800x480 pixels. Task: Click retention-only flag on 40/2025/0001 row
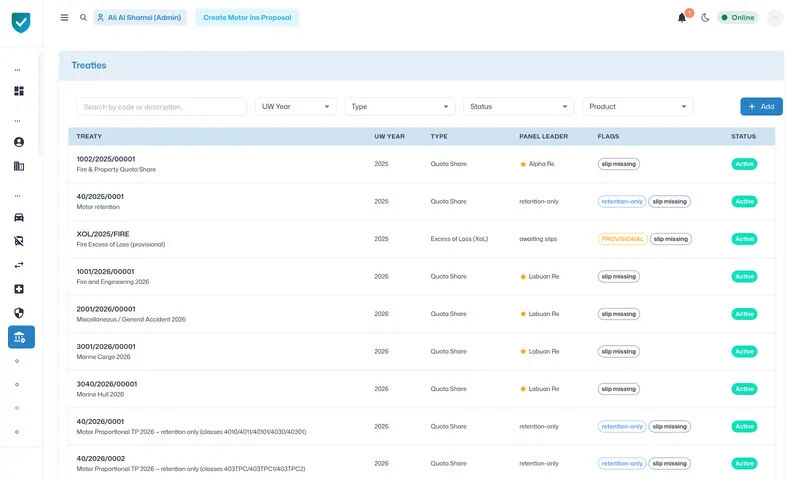(622, 201)
